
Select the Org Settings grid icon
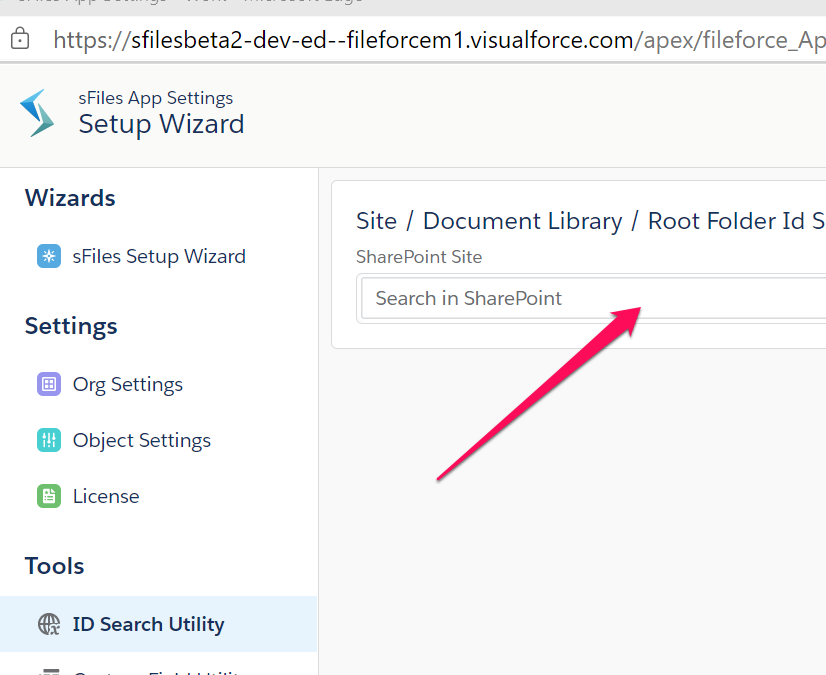click(48, 384)
